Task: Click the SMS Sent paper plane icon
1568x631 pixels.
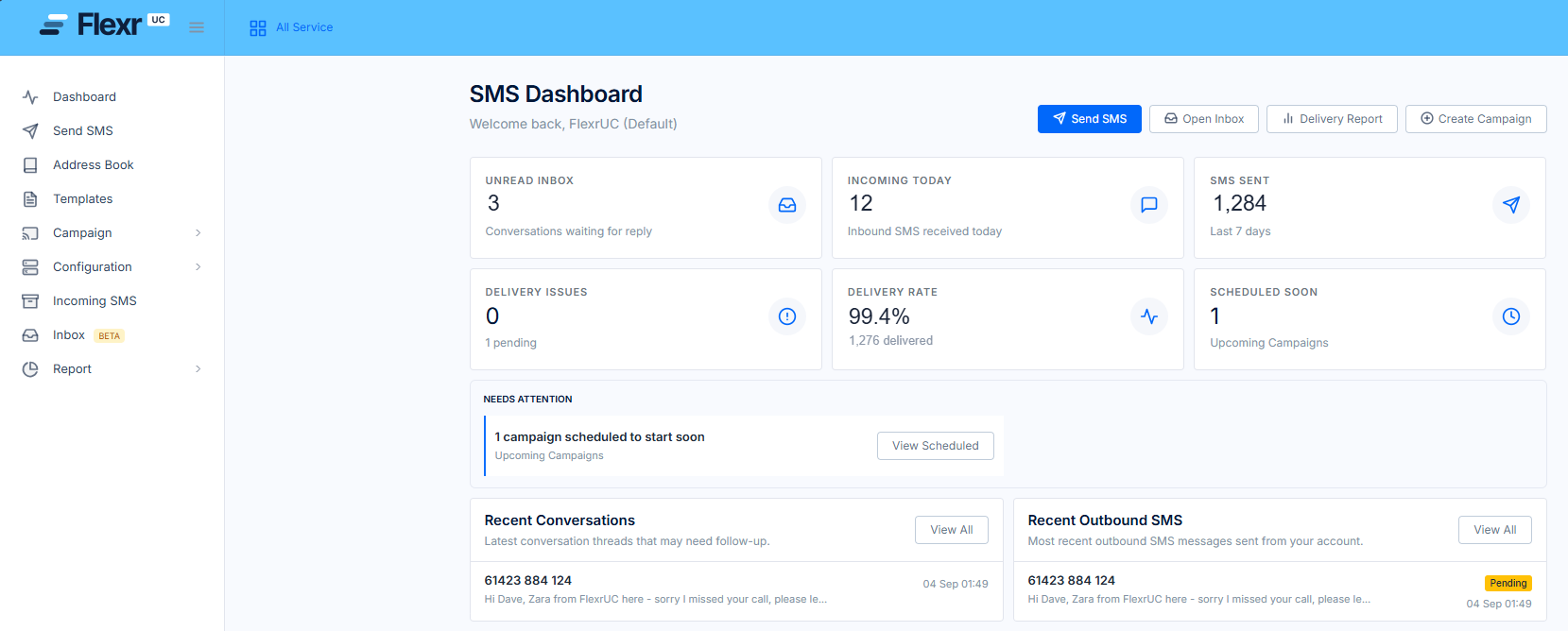Action: (1511, 205)
